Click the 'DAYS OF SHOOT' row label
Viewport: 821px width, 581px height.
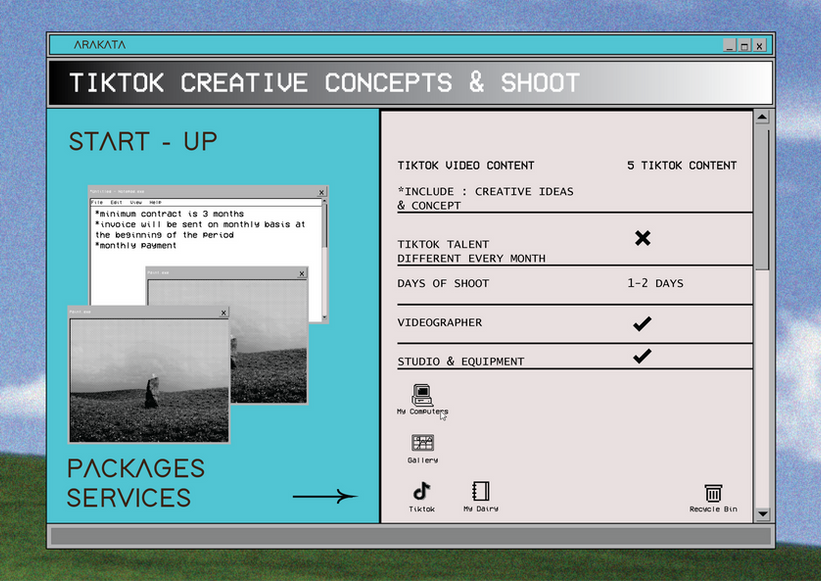tap(443, 283)
